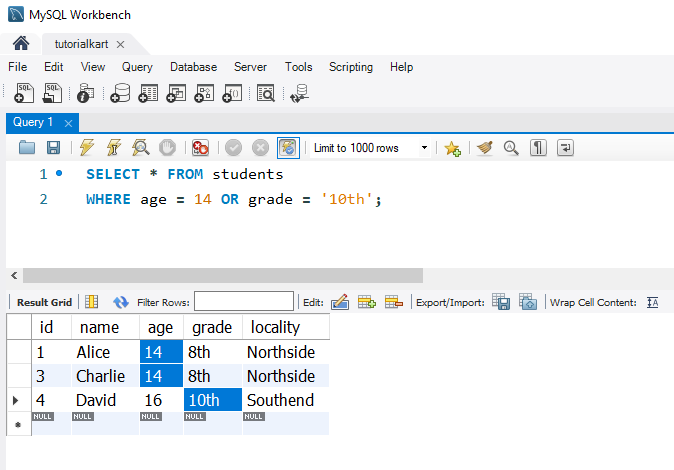The image size is (674, 470).
Task: Focus the Filter Rows input field
Action: (x=244, y=301)
